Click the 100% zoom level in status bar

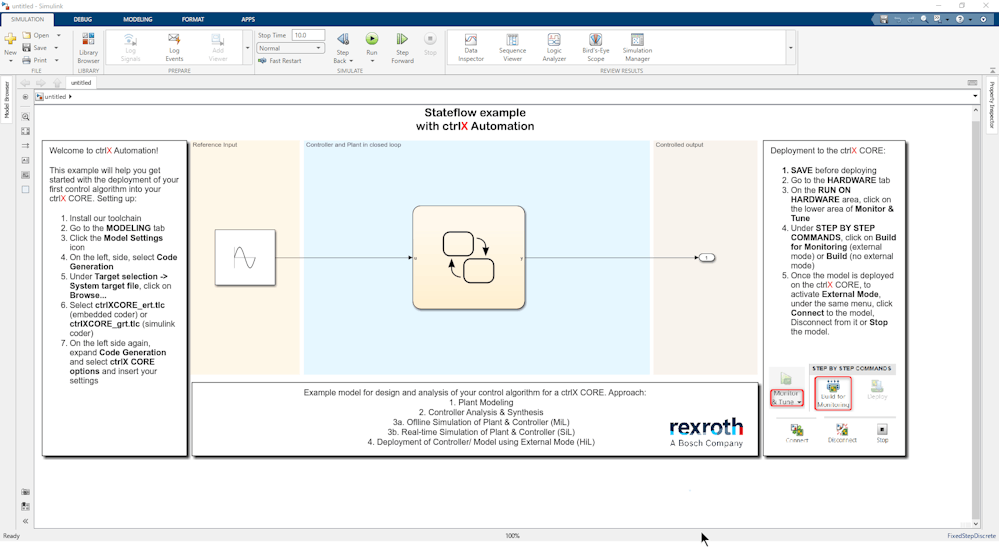(512, 536)
